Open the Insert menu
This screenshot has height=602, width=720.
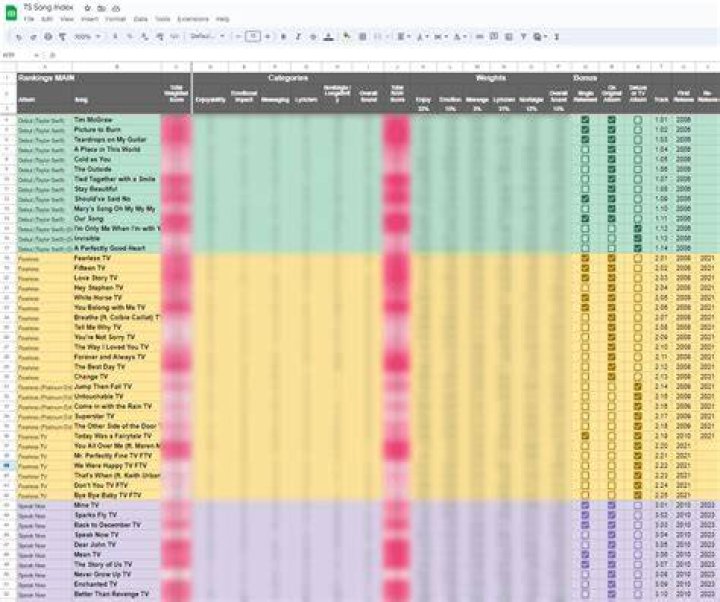(90, 19)
